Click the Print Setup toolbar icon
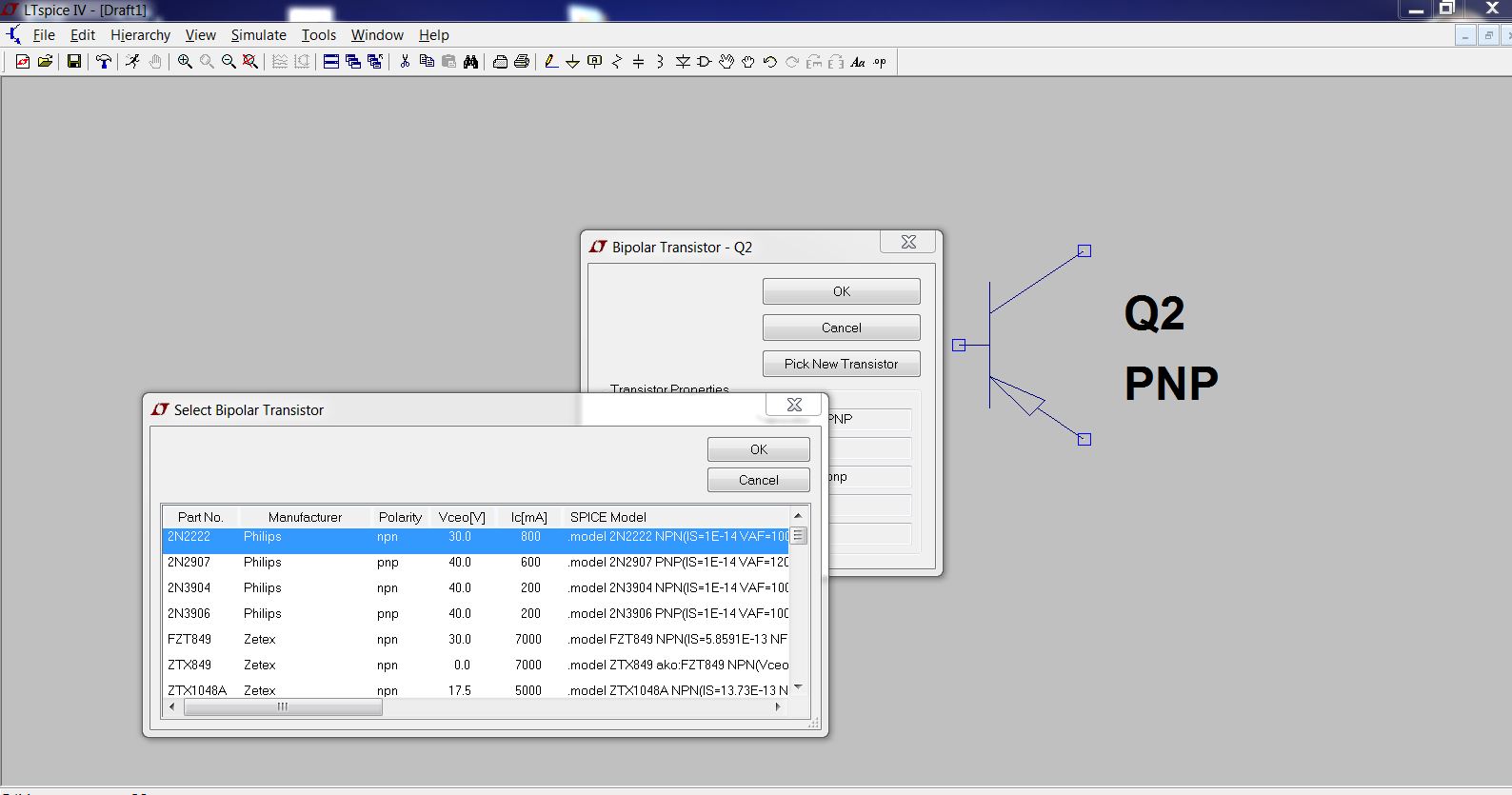Viewport: 1512px width, 795px height. tap(500, 62)
